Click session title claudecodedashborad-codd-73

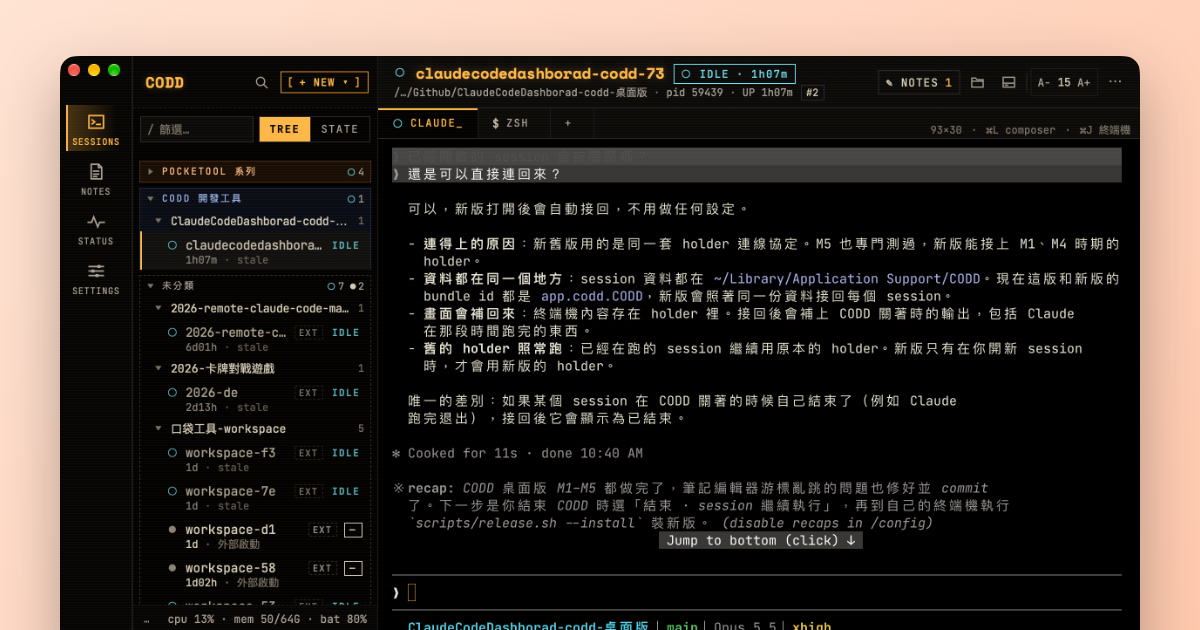point(539,73)
